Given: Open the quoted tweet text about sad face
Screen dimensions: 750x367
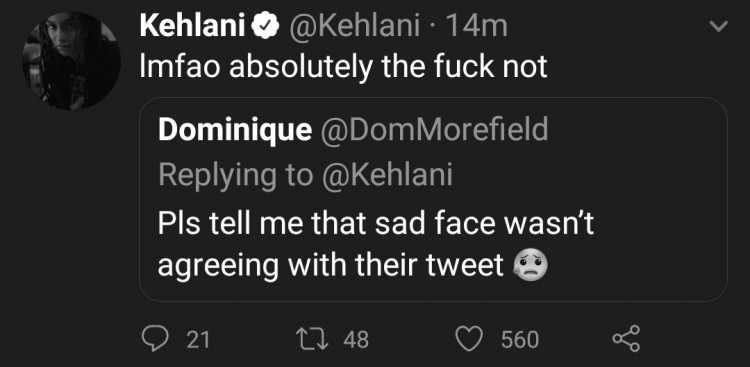Looking at the screenshot, I should tap(376, 245).
